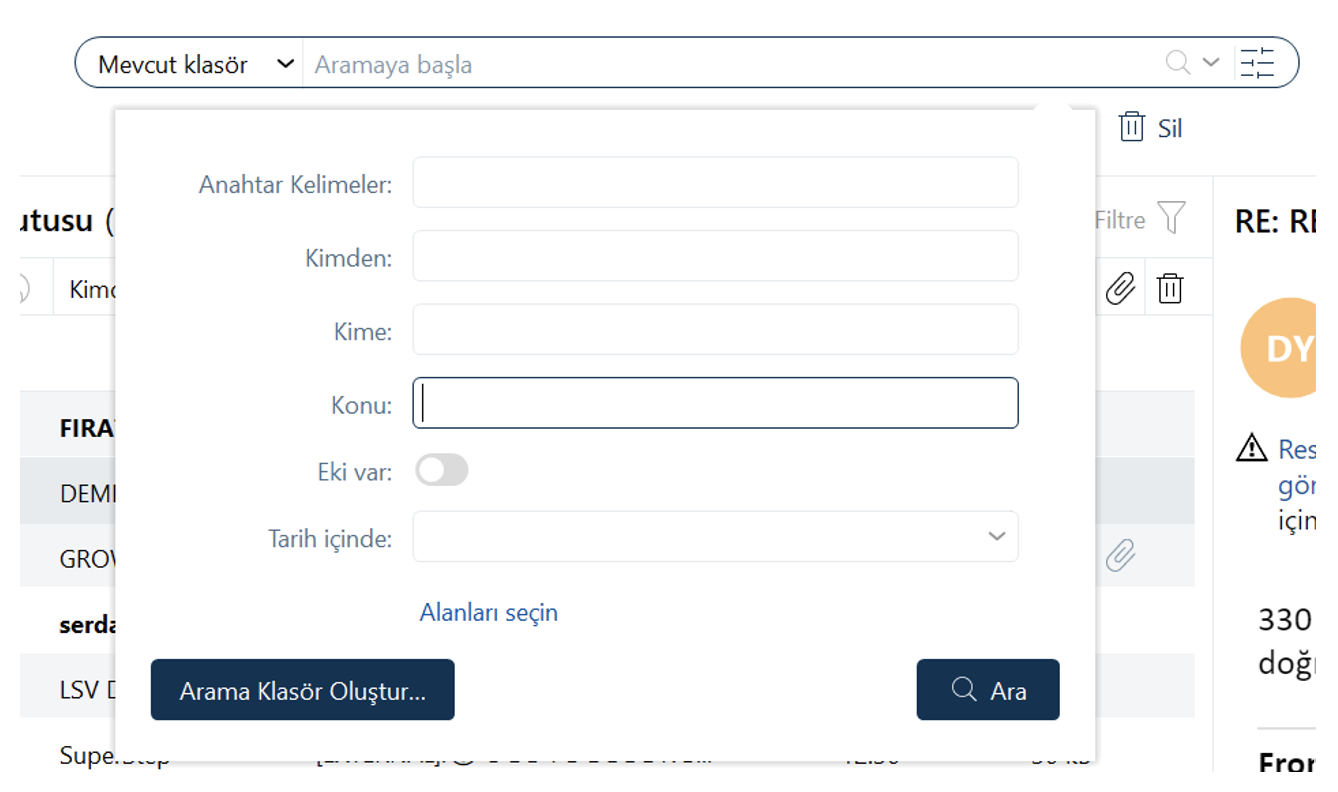
Task: Expand the Tarih içinde date dropdown
Action: pos(715,536)
